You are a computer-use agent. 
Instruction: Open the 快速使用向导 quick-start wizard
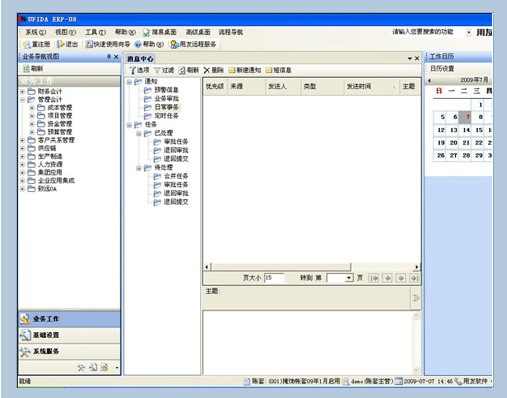click(x=107, y=44)
